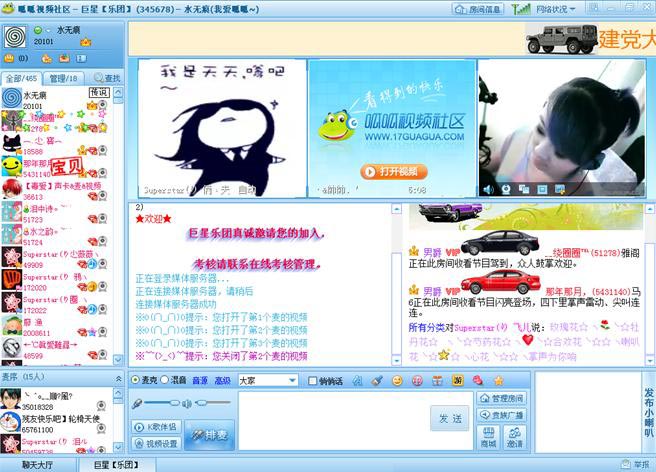
Task: Switch to the 聊天大厅 tab
Action: [x=38, y=464]
